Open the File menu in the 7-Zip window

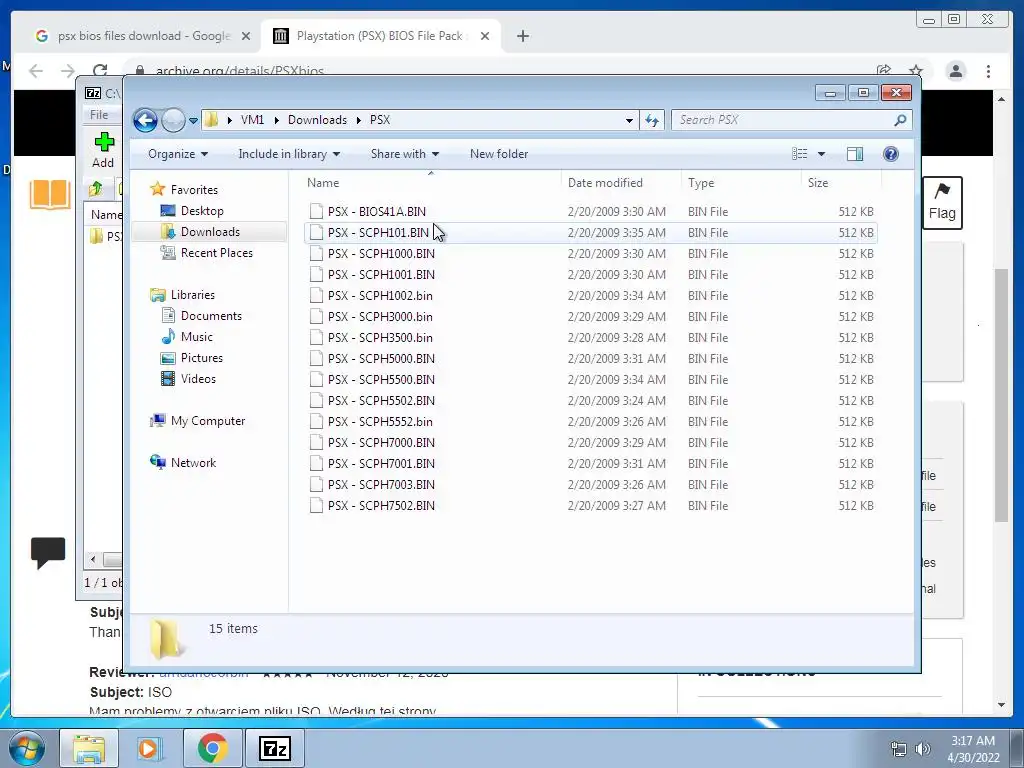tap(99, 115)
